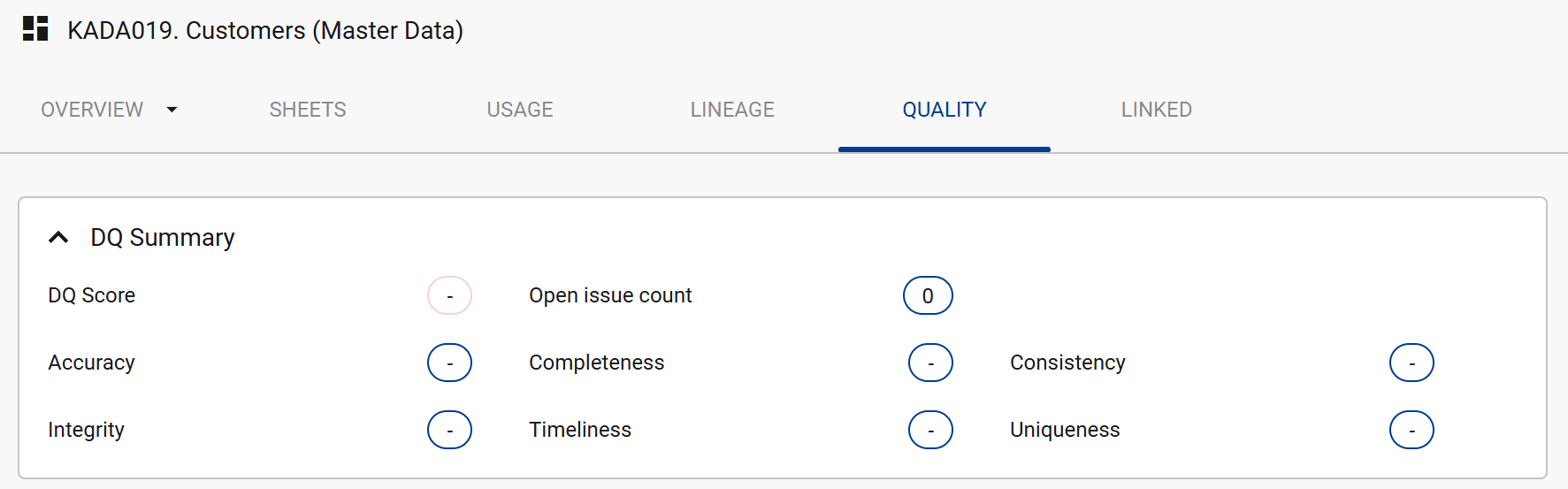Select the Integrity score badge
Image resolution: width=1568 pixels, height=489 pixels.
pyautogui.click(x=449, y=430)
